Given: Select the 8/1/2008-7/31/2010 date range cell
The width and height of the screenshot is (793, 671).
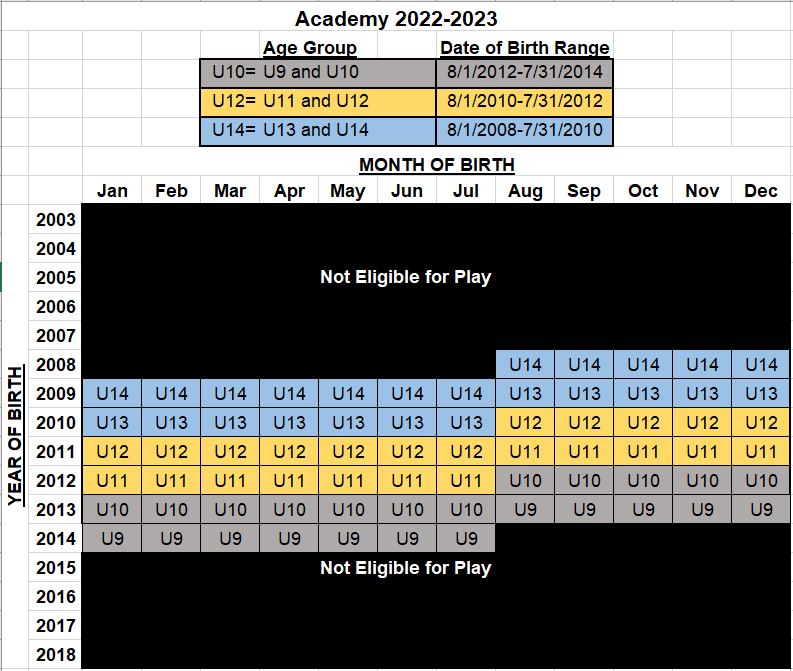Looking at the screenshot, I should [x=525, y=131].
